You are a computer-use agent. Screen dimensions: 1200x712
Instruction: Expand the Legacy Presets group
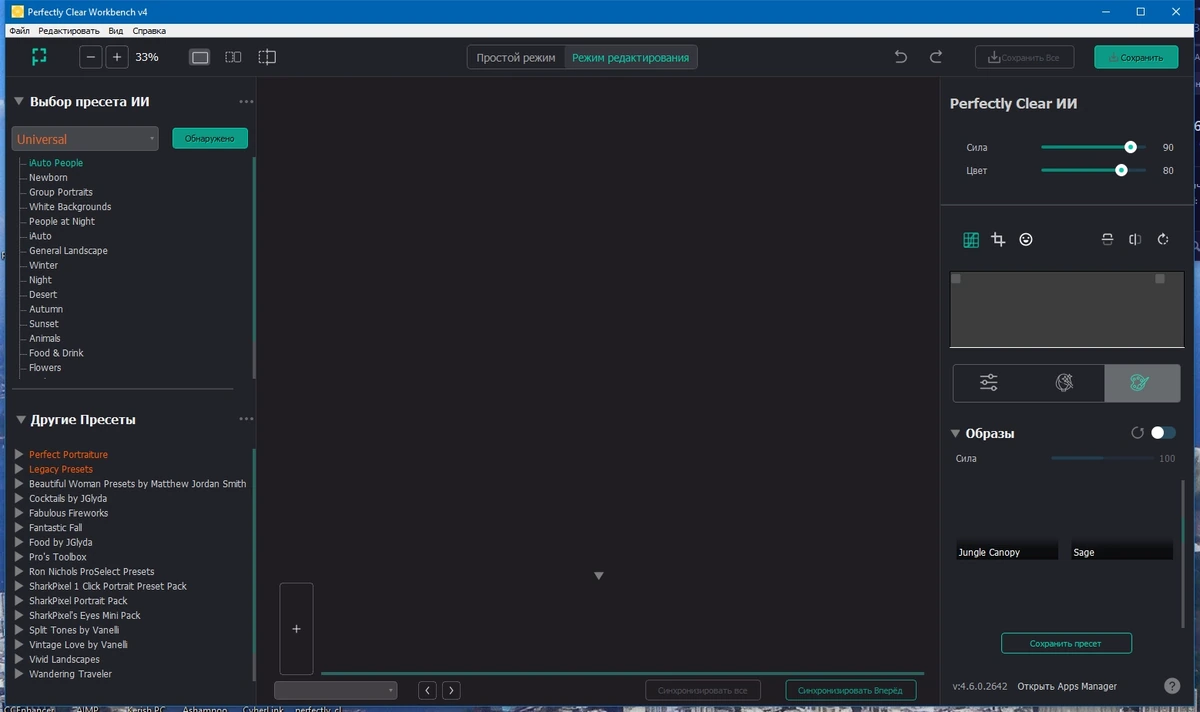(19, 469)
